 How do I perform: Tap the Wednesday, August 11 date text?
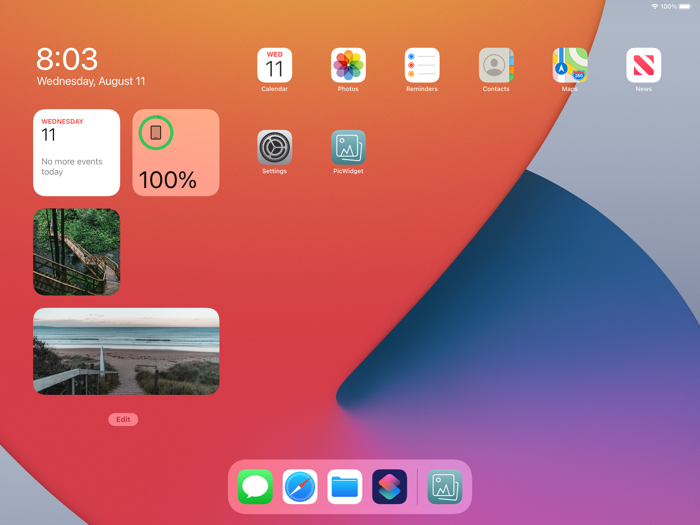point(91,81)
